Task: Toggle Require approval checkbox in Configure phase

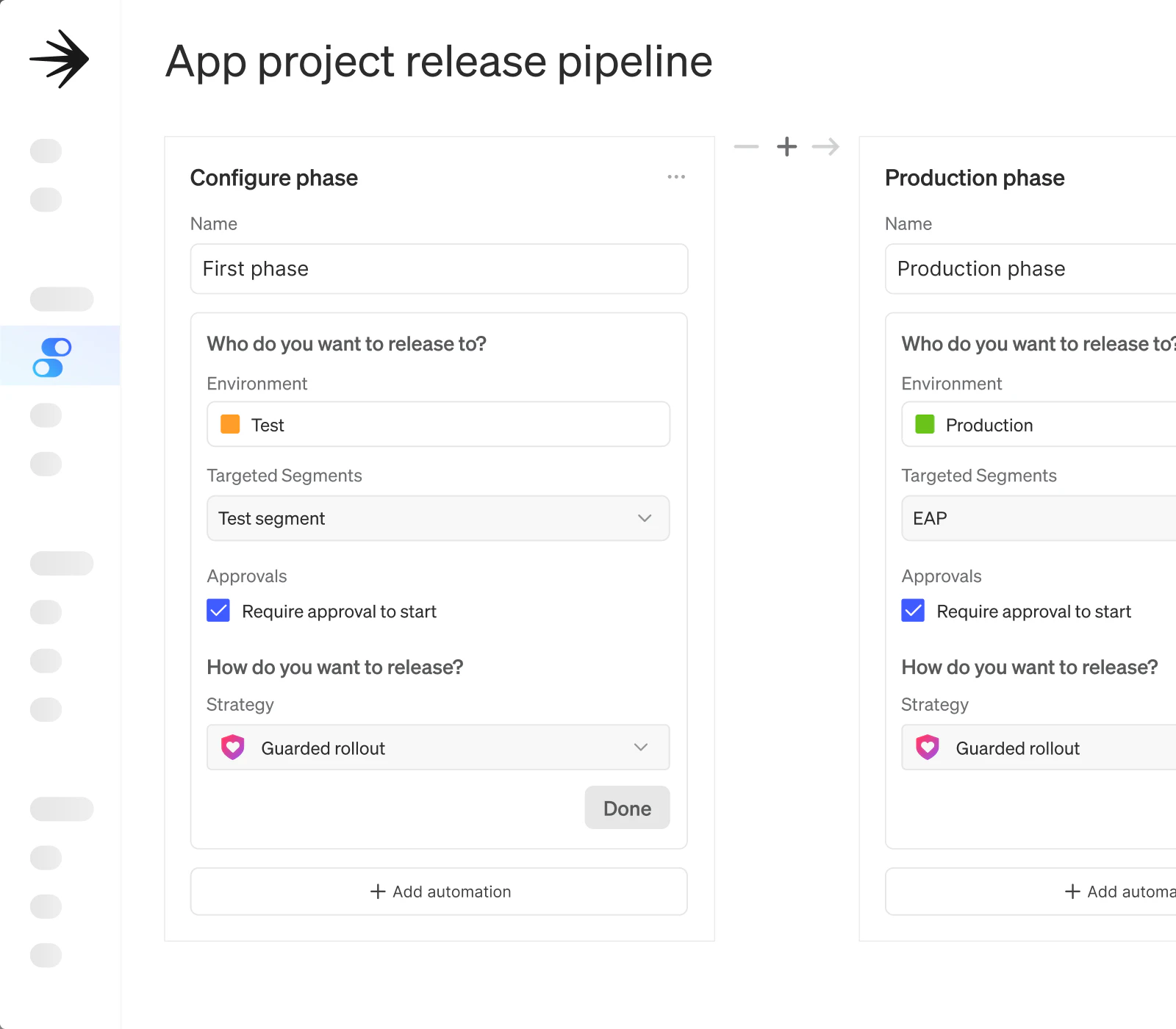Action: pyautogui.click(x=218, y=611)
